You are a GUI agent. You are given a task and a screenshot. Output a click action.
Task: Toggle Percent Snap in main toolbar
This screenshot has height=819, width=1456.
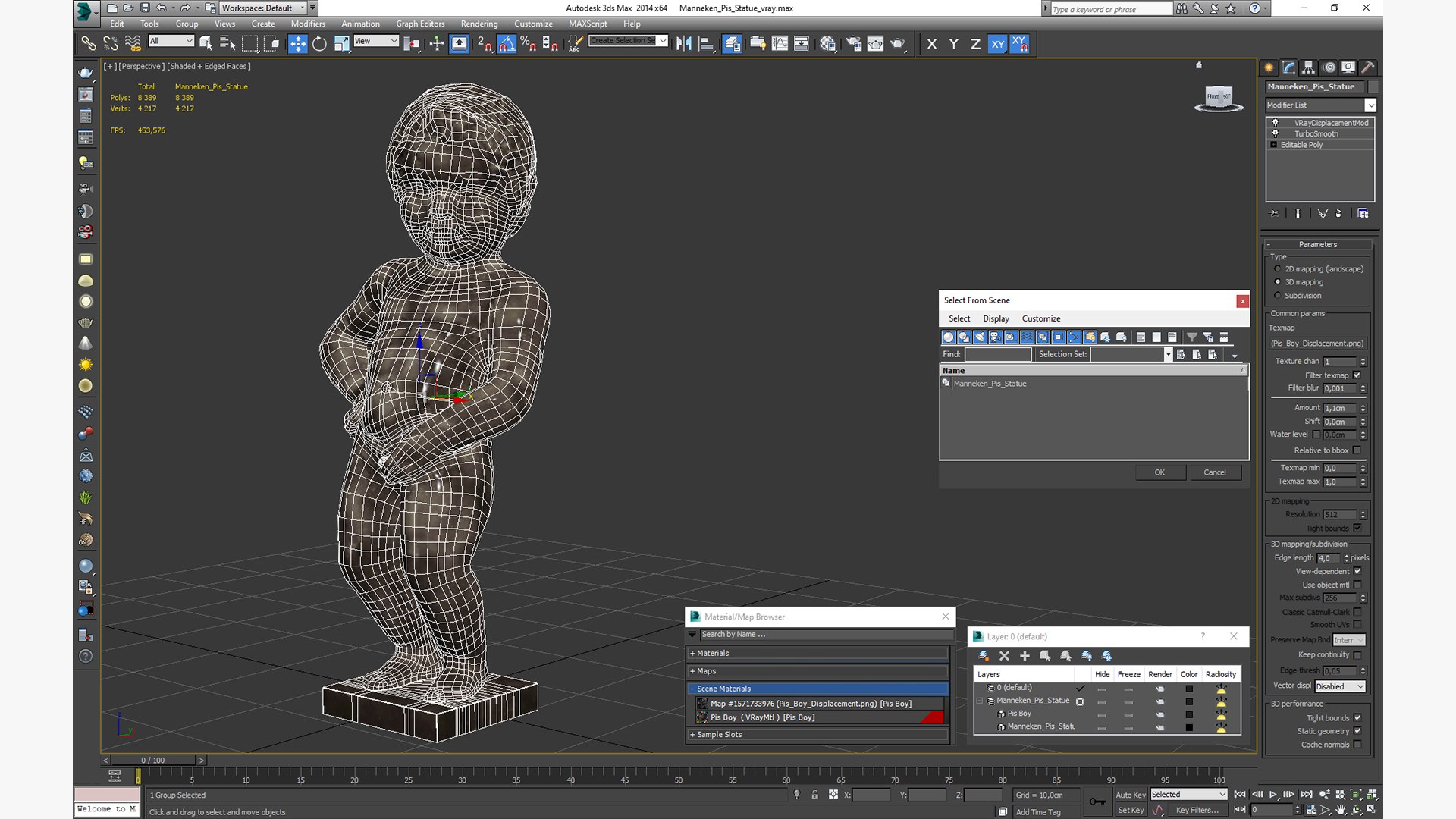point(529,44)
